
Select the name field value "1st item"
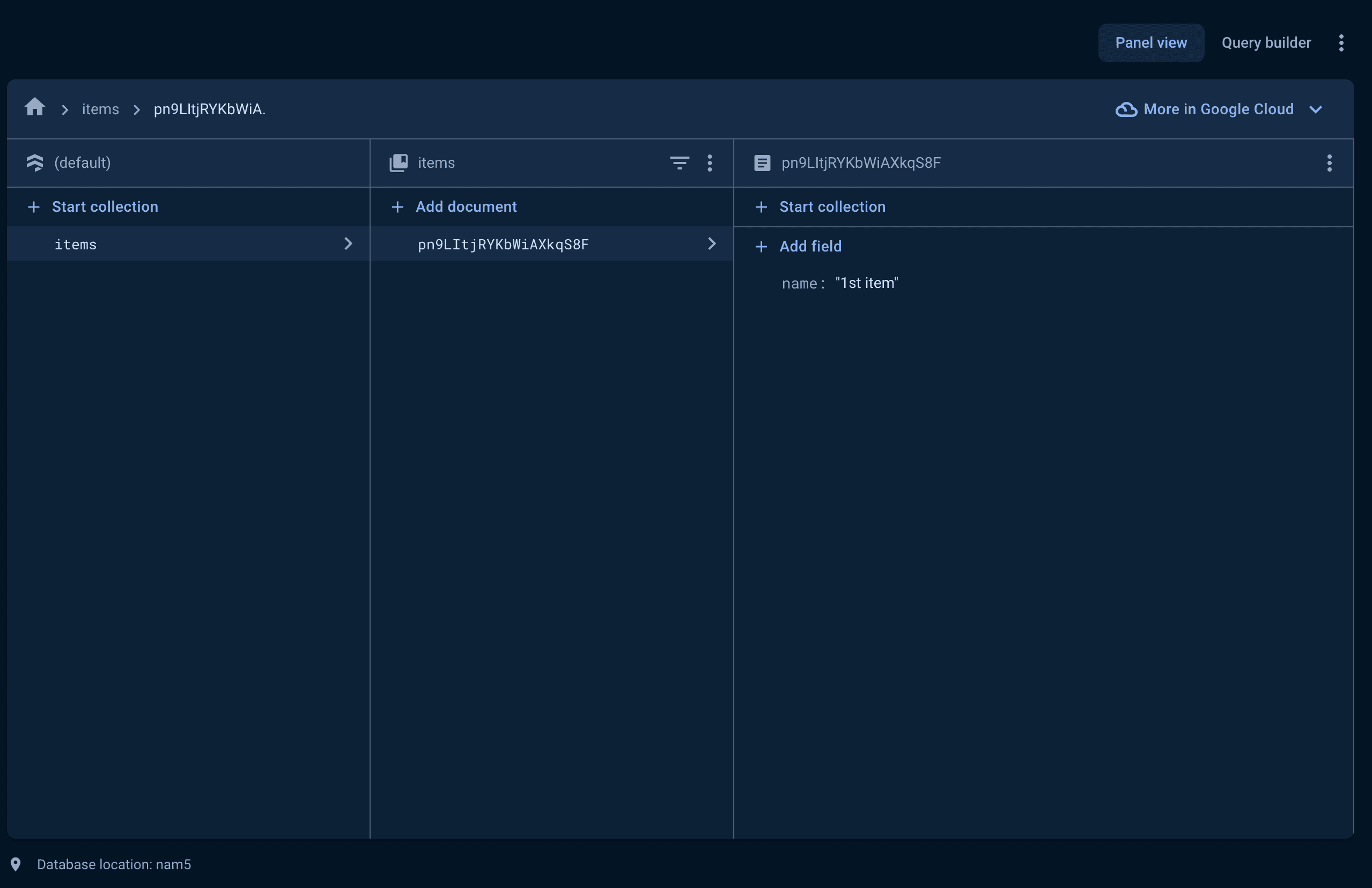click(865, 283)
